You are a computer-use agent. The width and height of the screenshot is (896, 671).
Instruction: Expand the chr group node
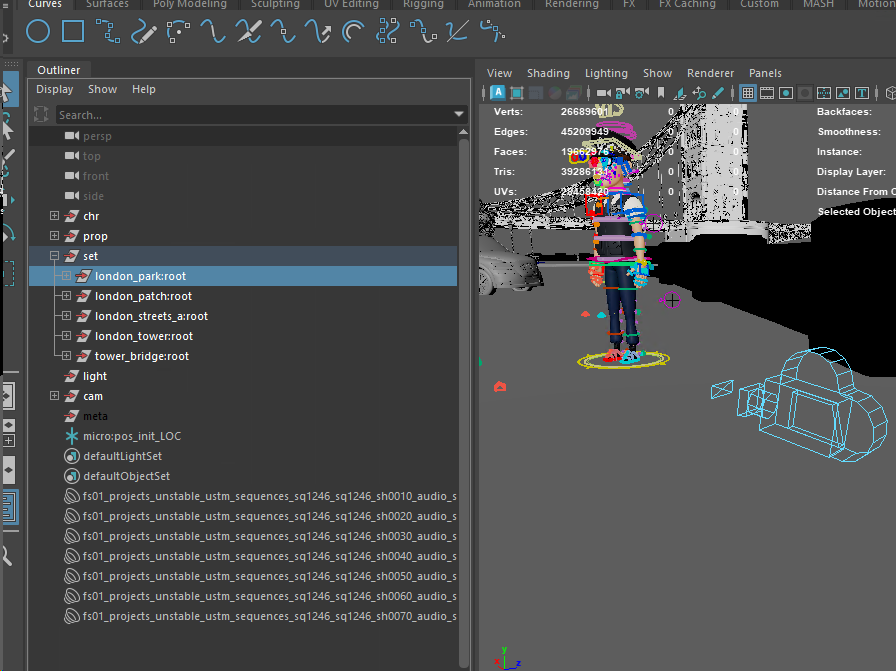click(x=55, y=216)
